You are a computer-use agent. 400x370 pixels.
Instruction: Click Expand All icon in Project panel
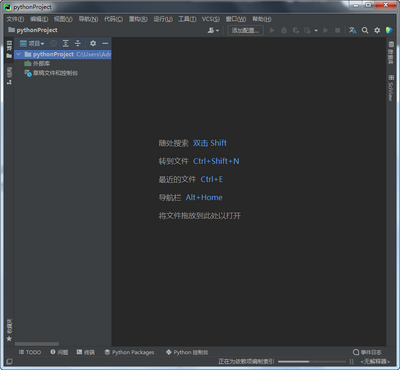pos(66,43)
